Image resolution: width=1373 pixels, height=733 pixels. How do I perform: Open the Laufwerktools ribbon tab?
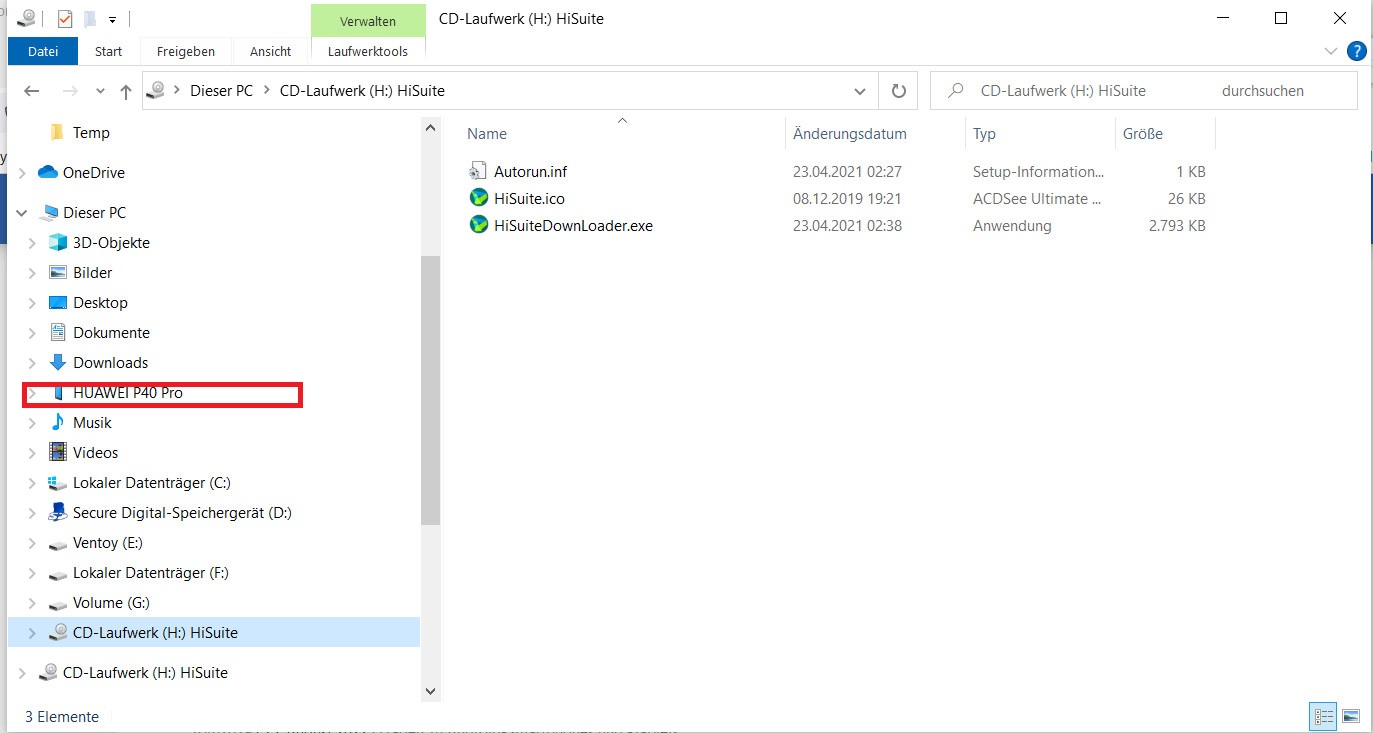(368, 51)
